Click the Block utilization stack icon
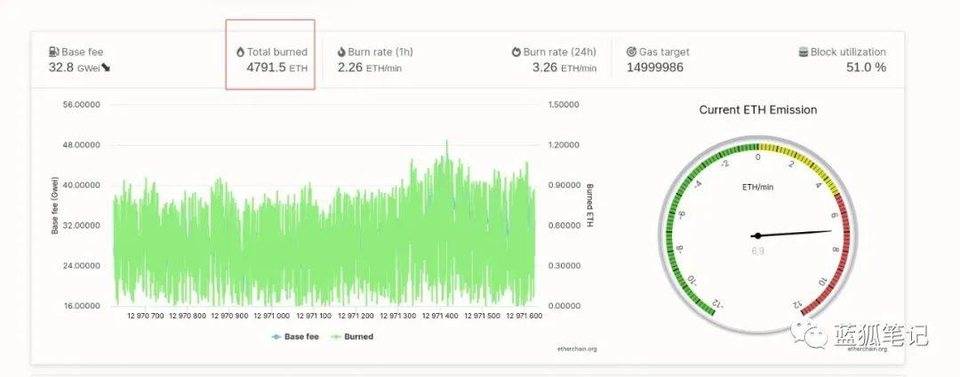This screenshot has width=960, height=377. tap(803, 52)
